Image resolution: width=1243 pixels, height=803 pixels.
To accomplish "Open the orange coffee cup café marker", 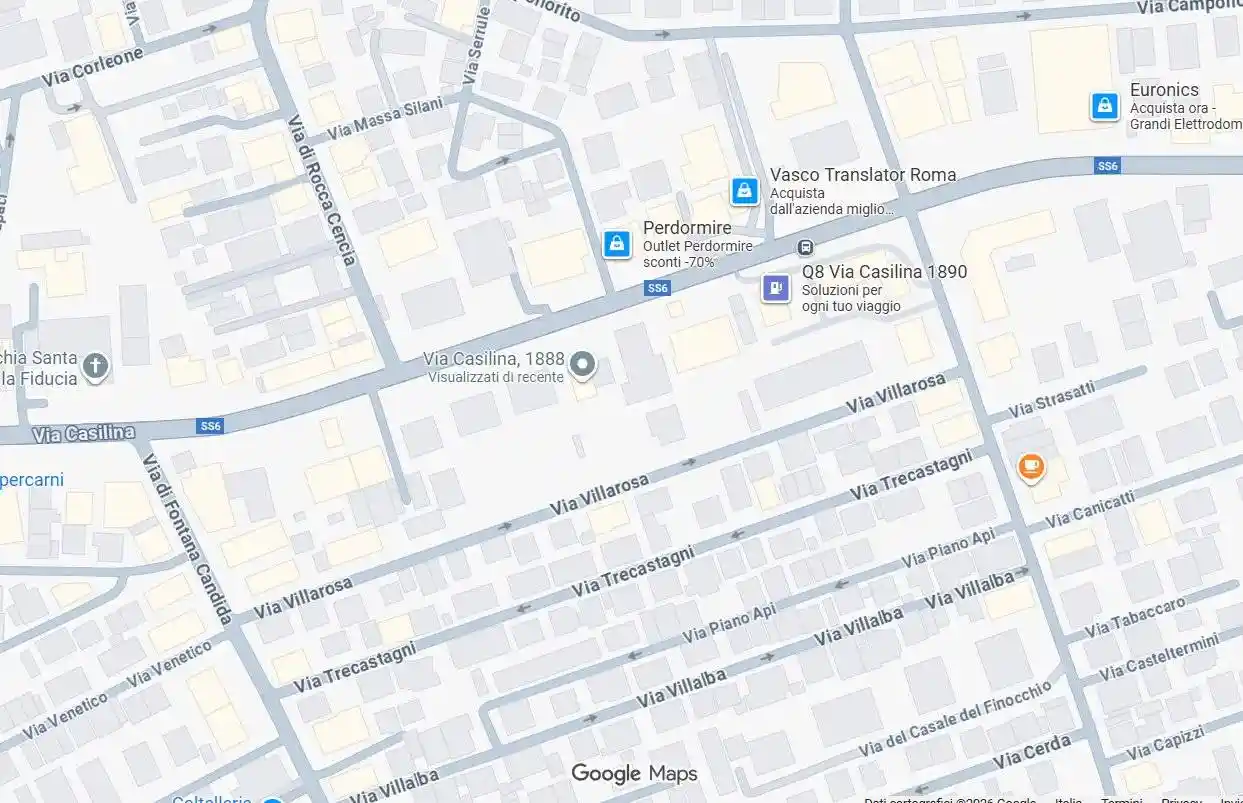I will (1031, 467).
